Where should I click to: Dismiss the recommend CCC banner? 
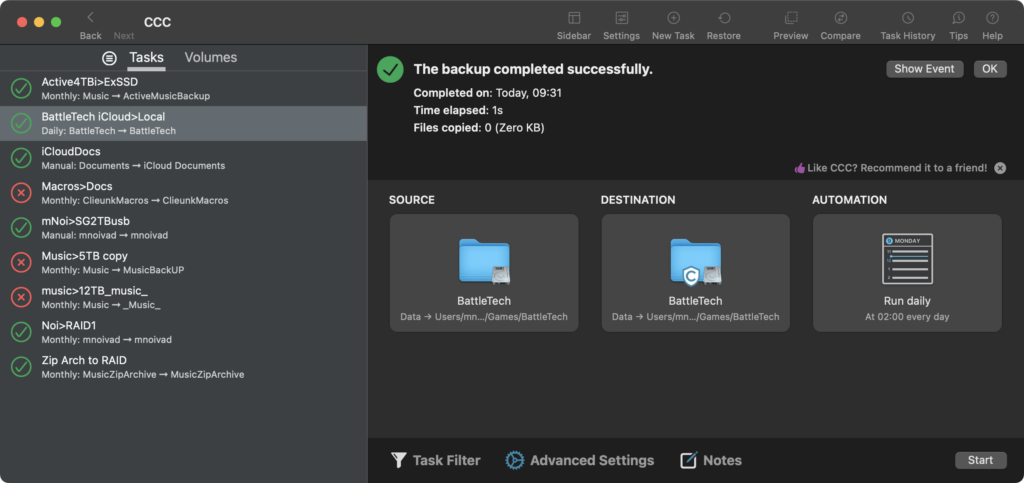click(1000, 168)
